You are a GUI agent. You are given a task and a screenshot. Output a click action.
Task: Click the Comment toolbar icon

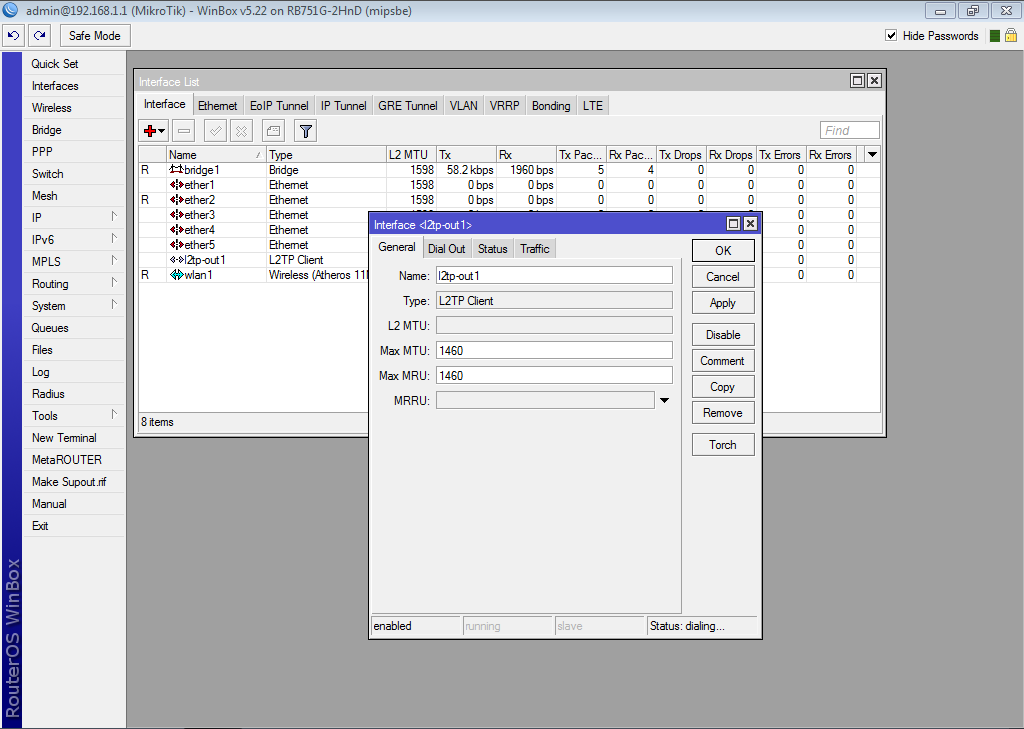coord(273,131)
